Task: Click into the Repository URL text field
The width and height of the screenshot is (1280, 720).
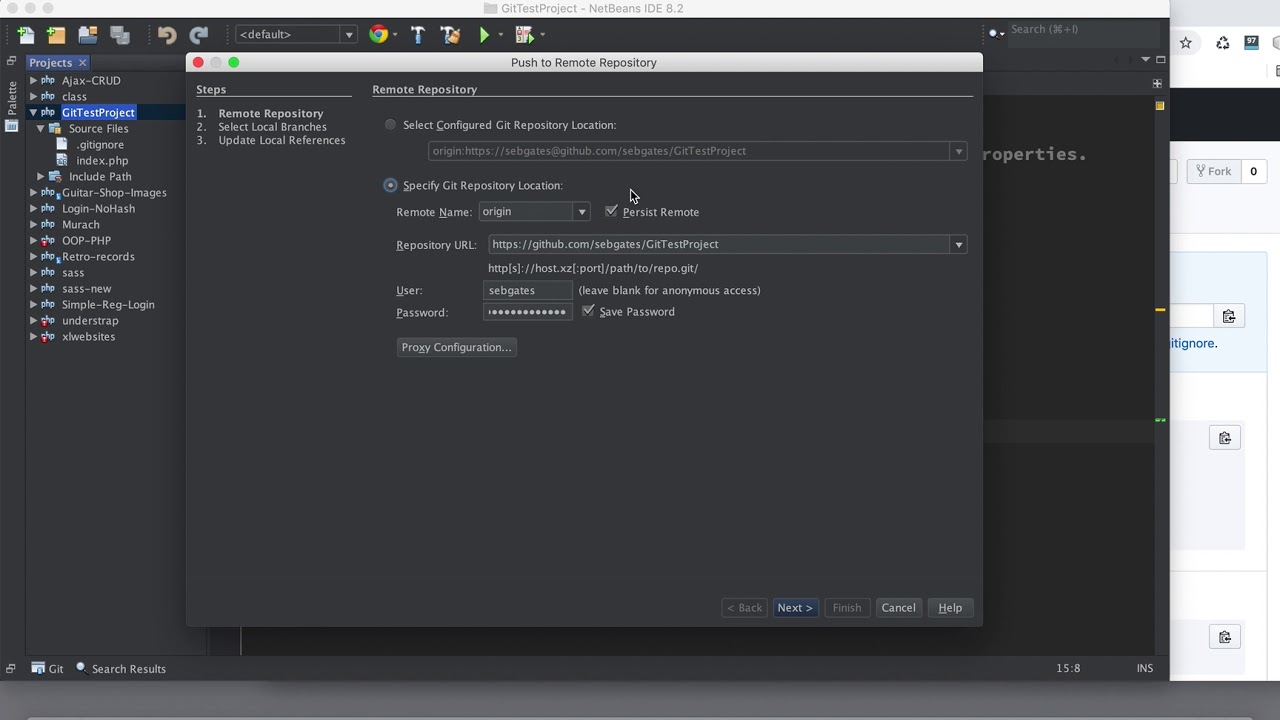Action: tap(719, 245)
